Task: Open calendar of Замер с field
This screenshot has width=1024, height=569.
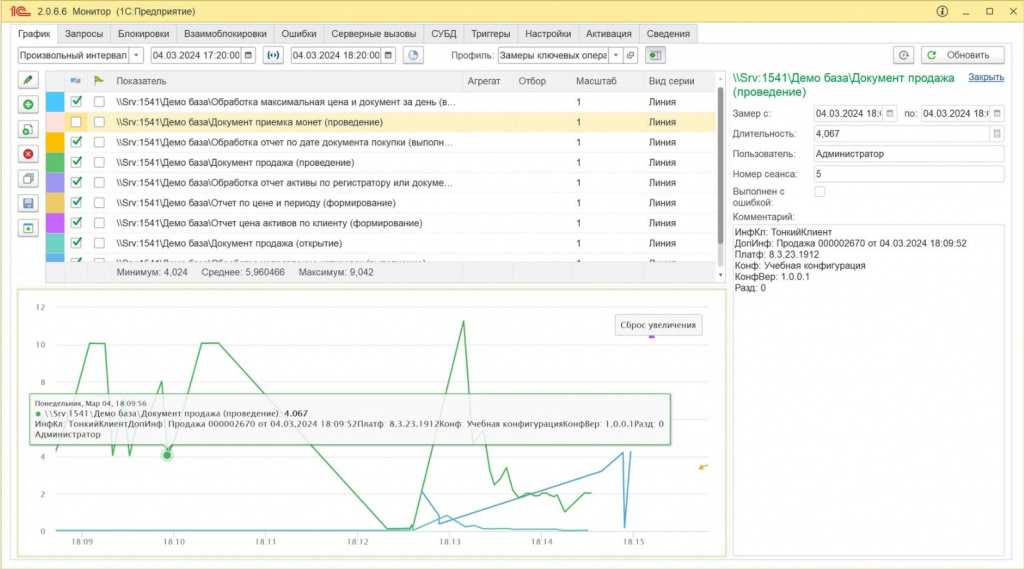Action: (889, 114)
